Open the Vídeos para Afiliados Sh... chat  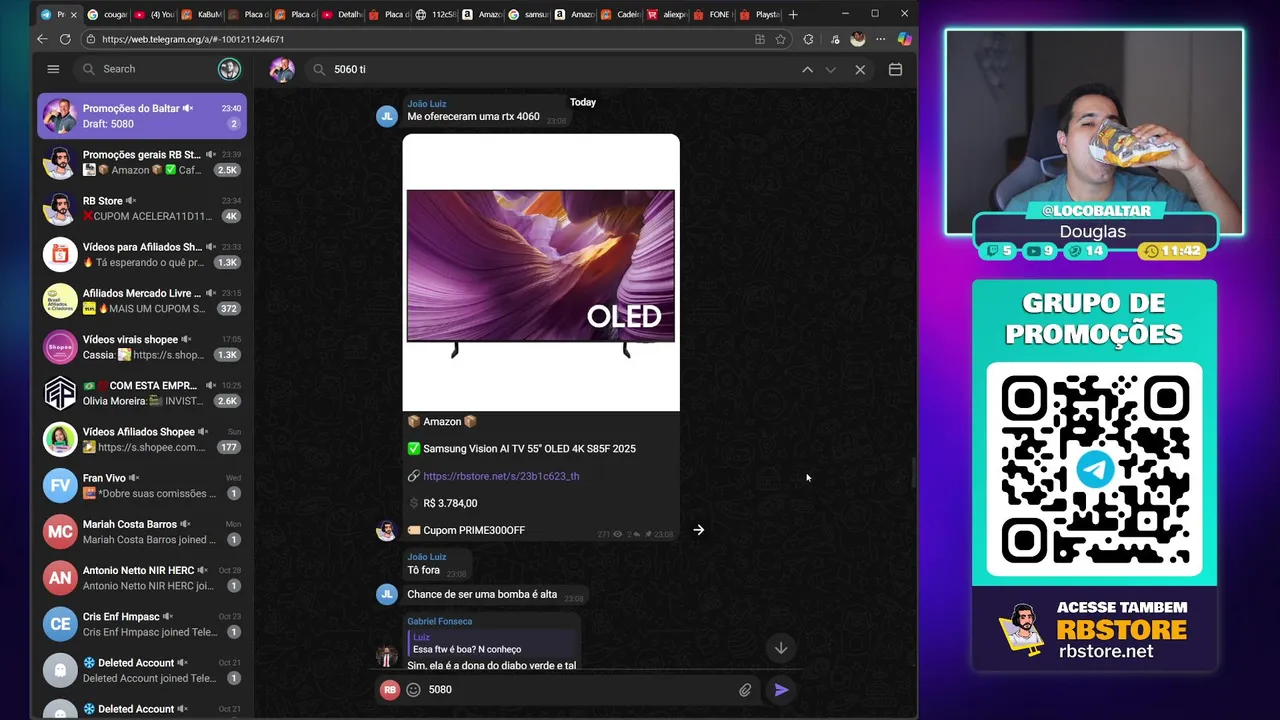[x=142, y=254]
